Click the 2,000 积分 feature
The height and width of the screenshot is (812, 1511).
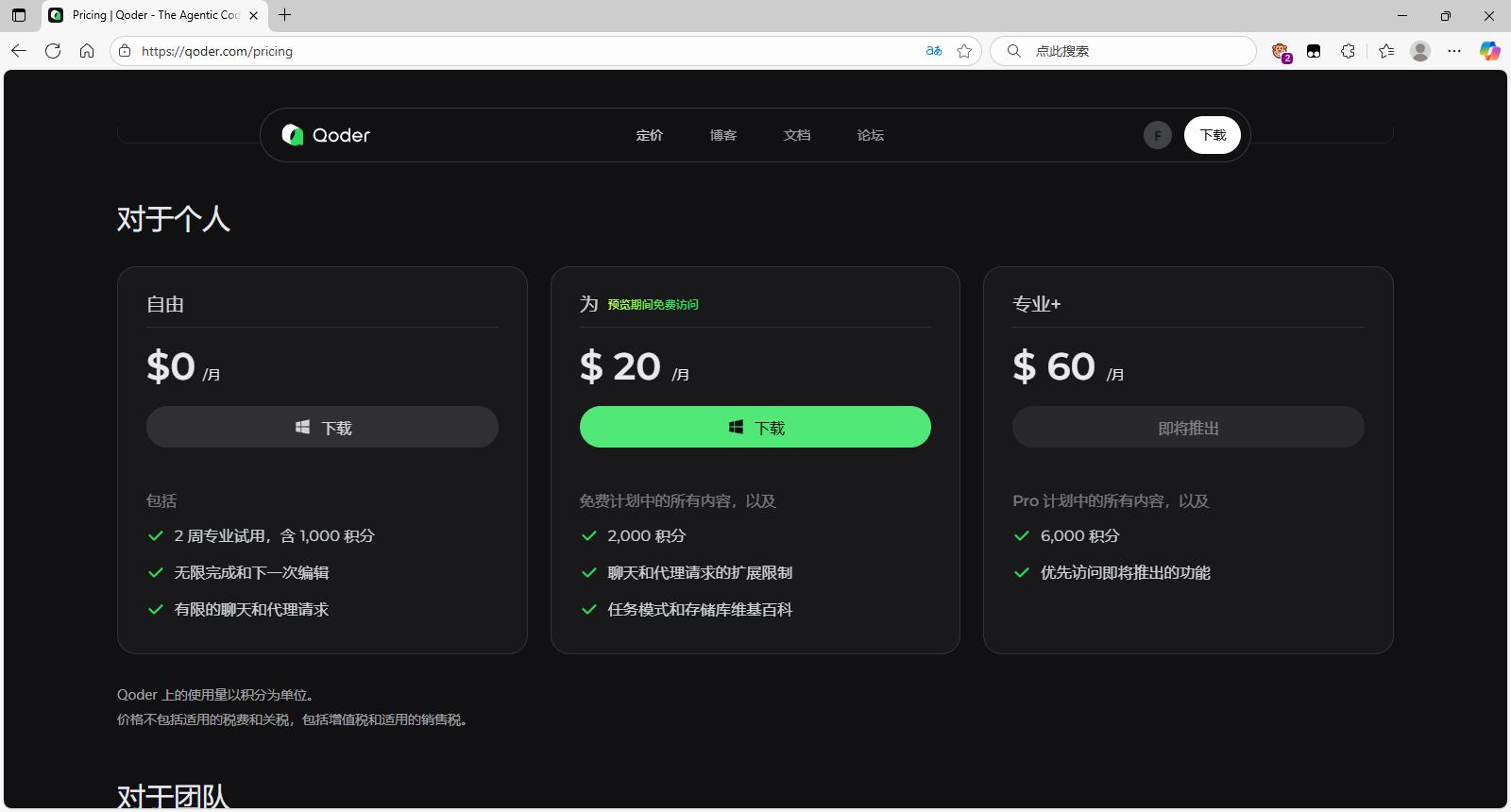click(646, 535)
